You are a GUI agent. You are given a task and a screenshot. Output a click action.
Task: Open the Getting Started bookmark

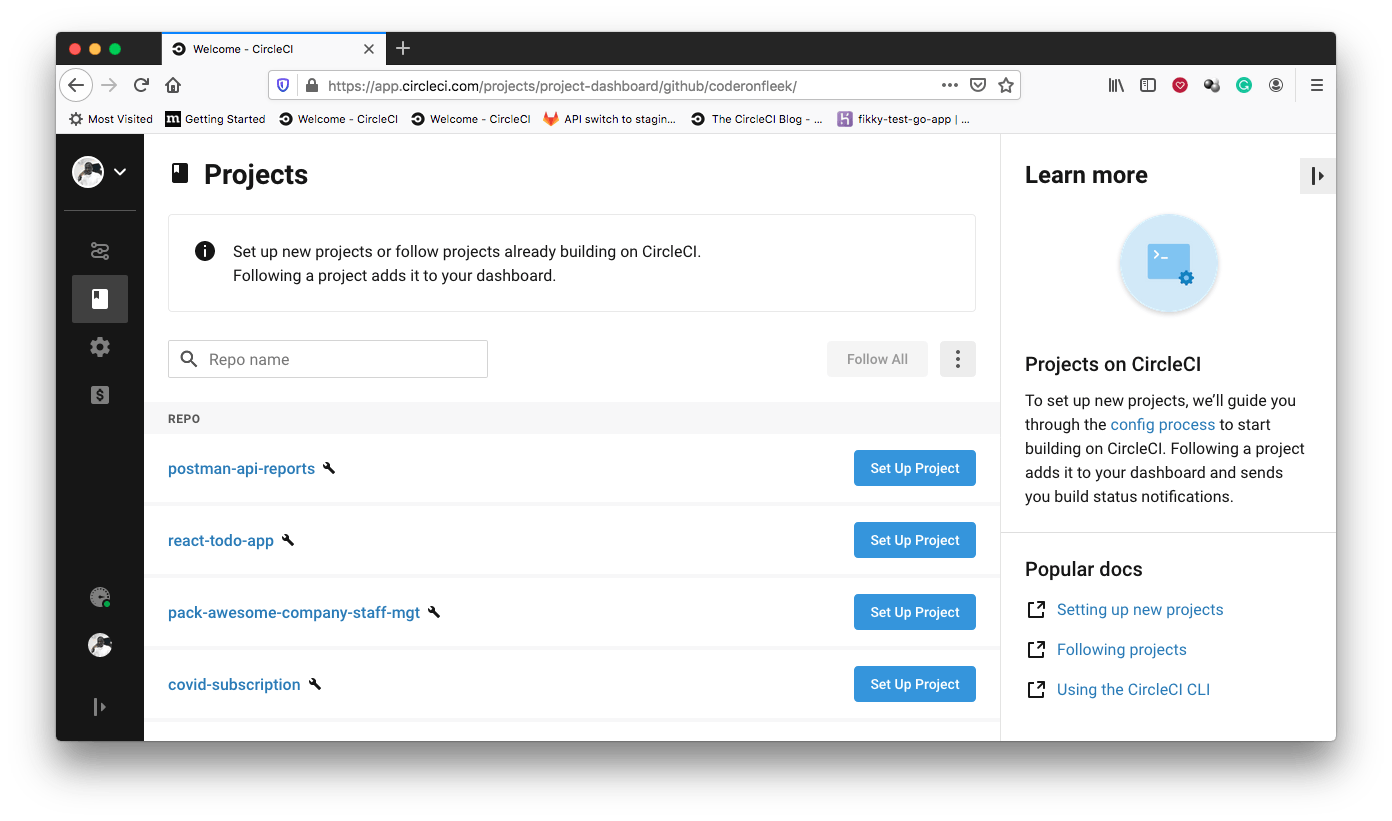point(214,119)
